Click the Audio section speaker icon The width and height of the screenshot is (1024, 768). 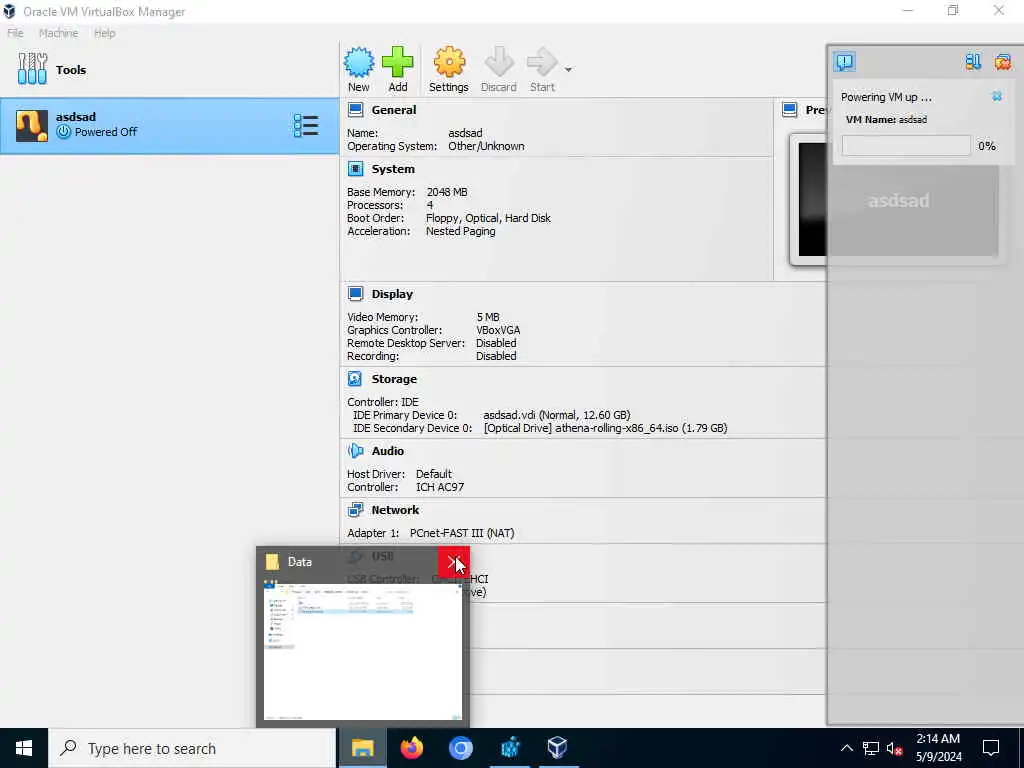point(355,451)
